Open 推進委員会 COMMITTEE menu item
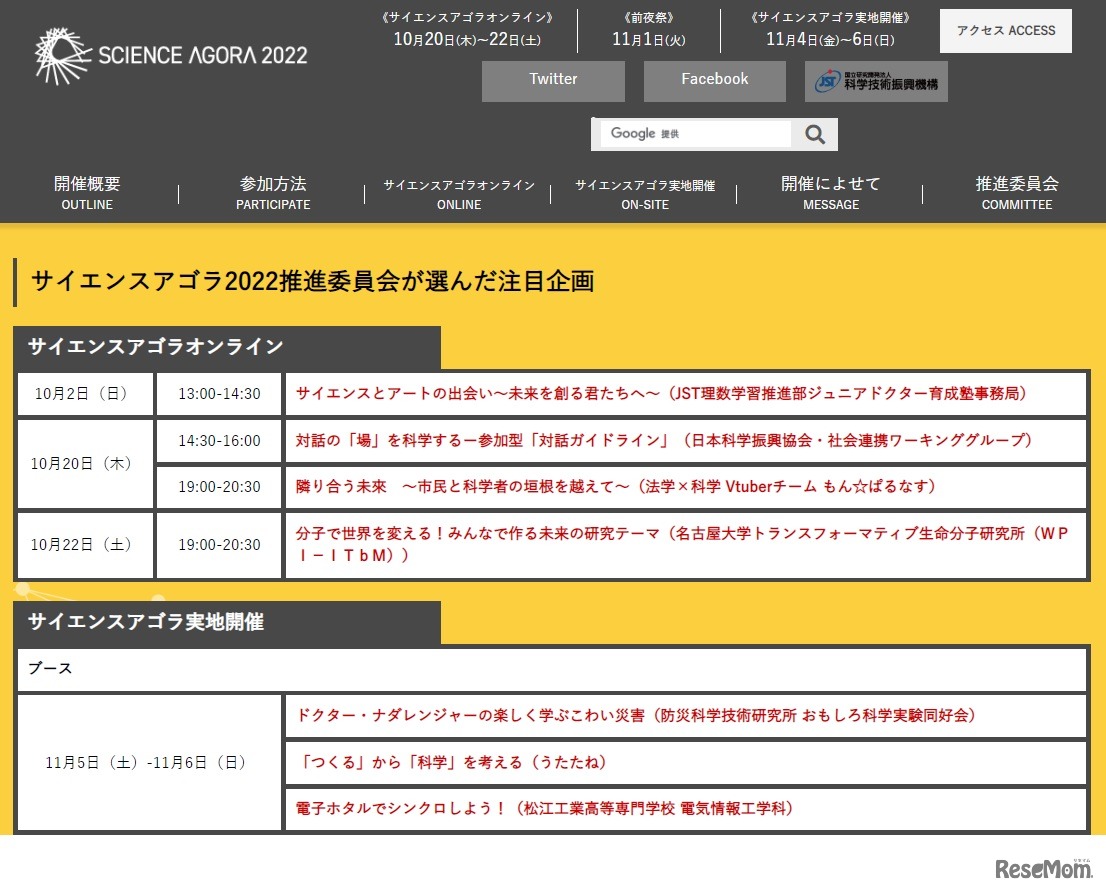Image resolution: width=1106 pixels, height=892 pixels. click(x=1017, y=193)
